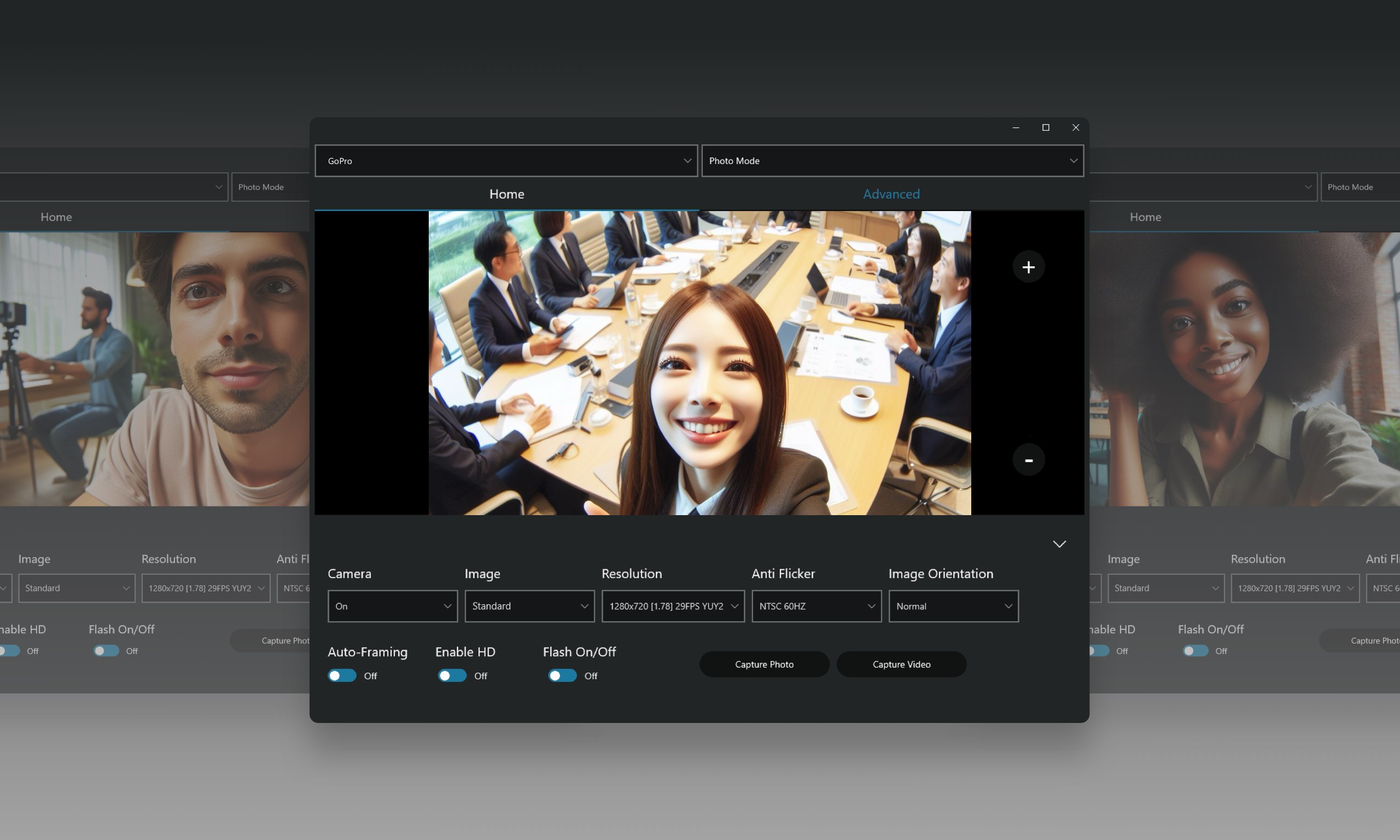
Task: Collapse the settings panel with the chevron
Action: tap(1059, 544)
